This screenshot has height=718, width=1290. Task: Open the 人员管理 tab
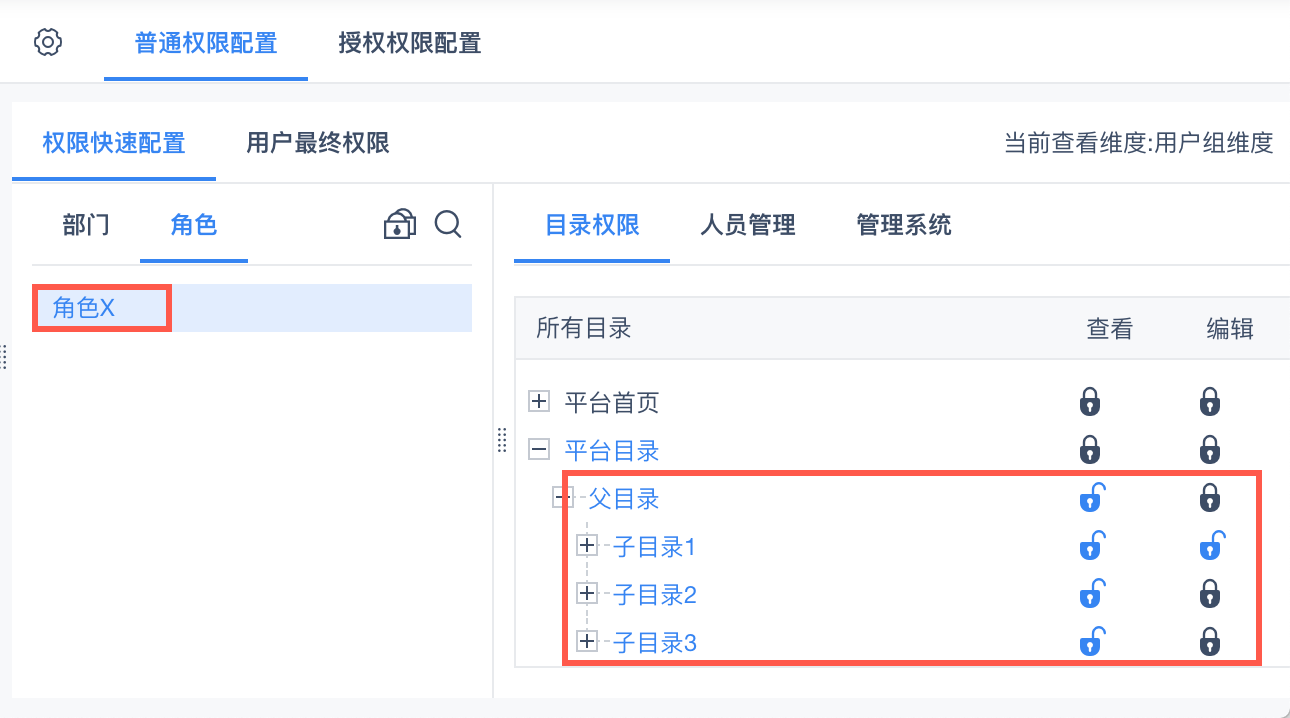point(748,225)
